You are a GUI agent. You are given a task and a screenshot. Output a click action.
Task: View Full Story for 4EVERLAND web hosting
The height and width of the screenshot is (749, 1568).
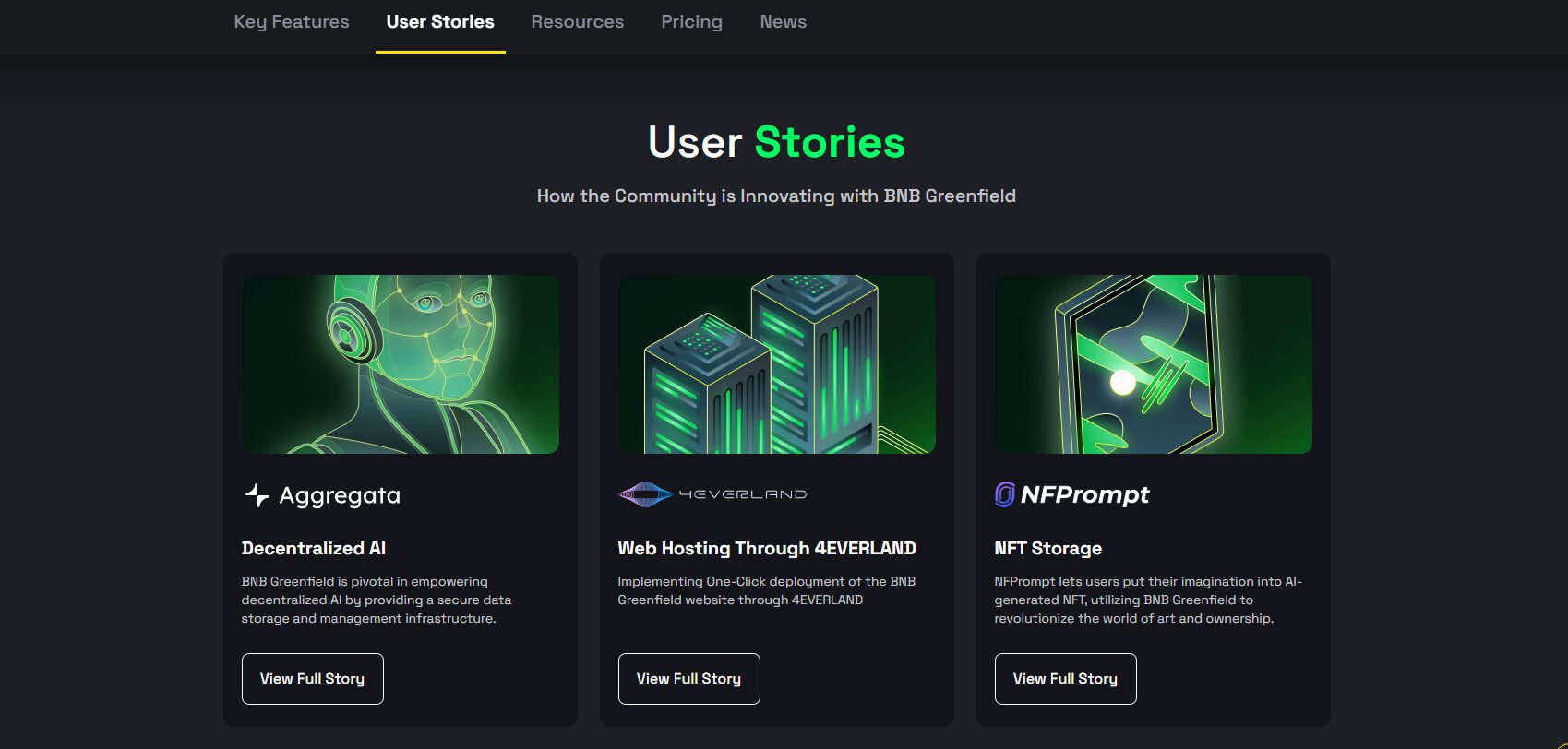[689, 679]
